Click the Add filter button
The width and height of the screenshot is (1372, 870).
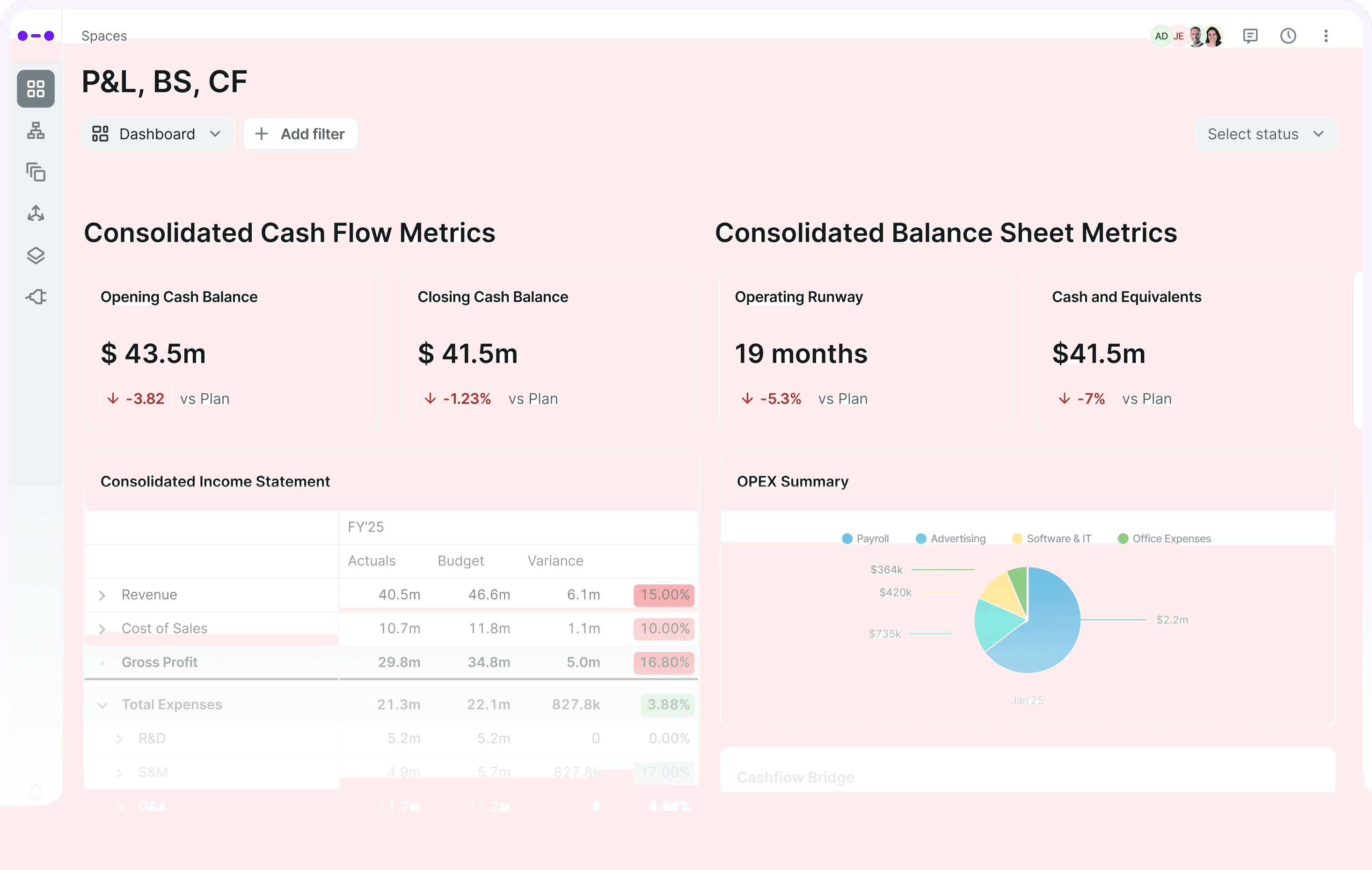click(300, 134)
